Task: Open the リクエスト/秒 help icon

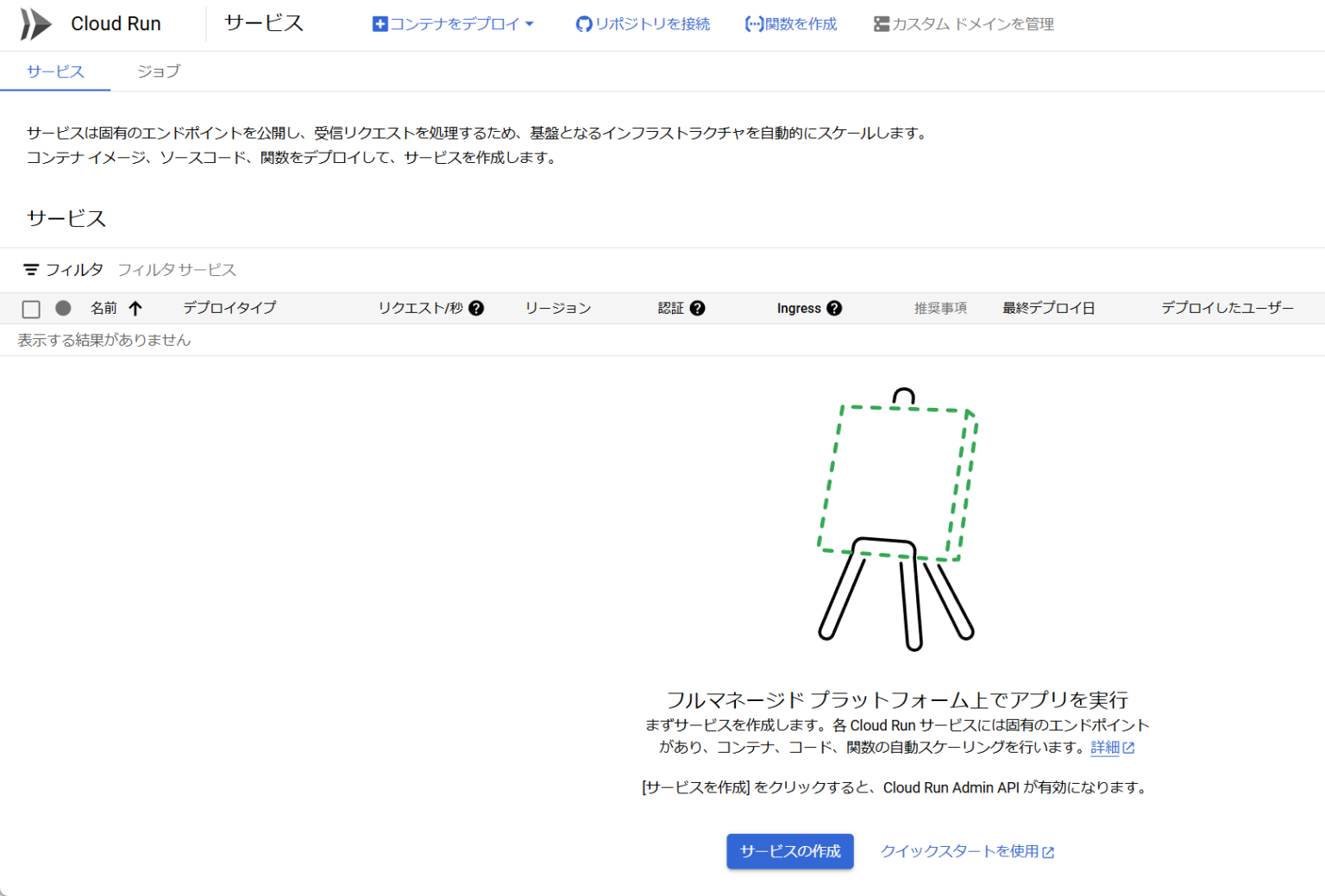Action: (477, 308)
